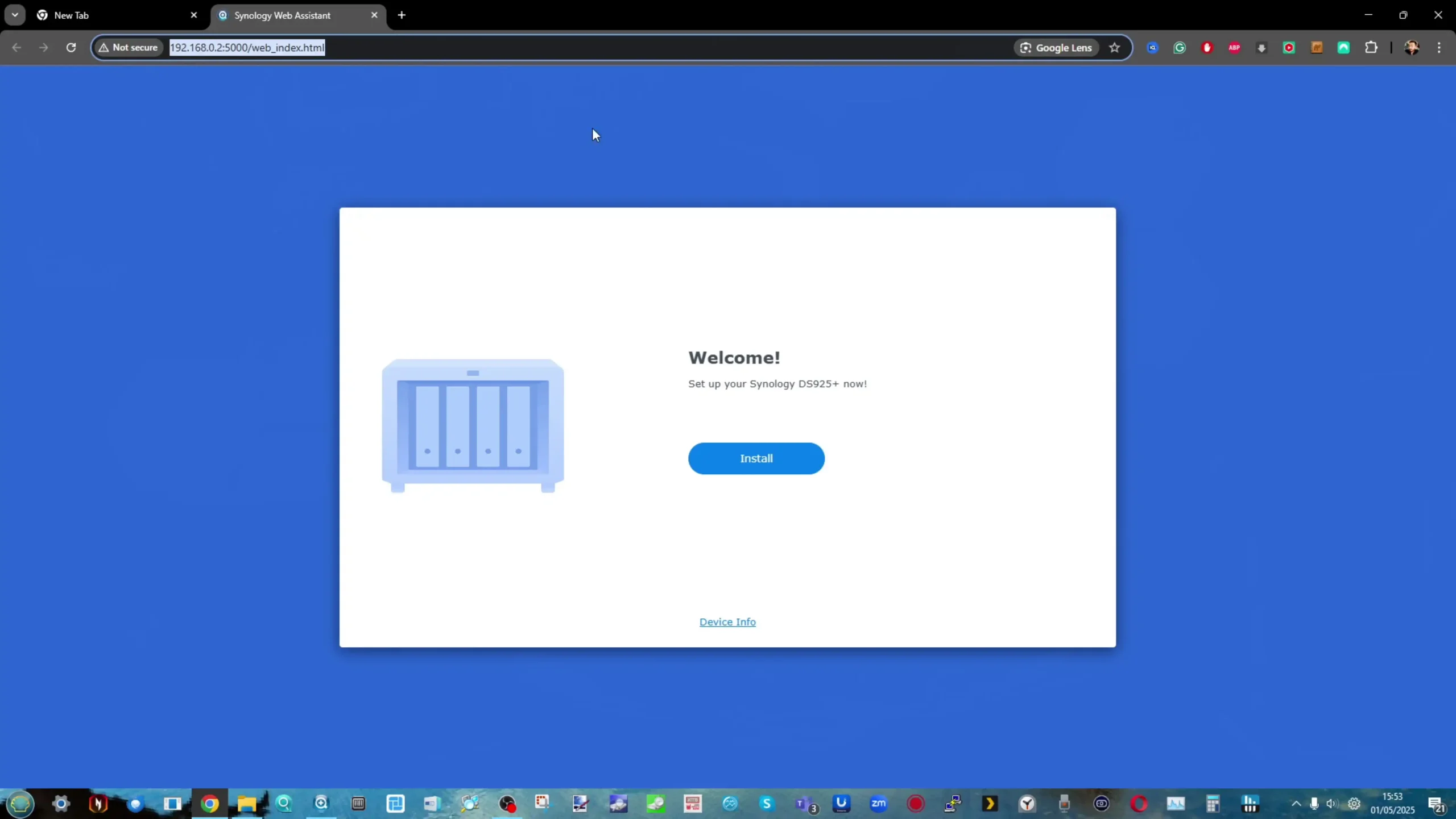
Task: Open Plex from the taskbar
Action: (990, 804)
